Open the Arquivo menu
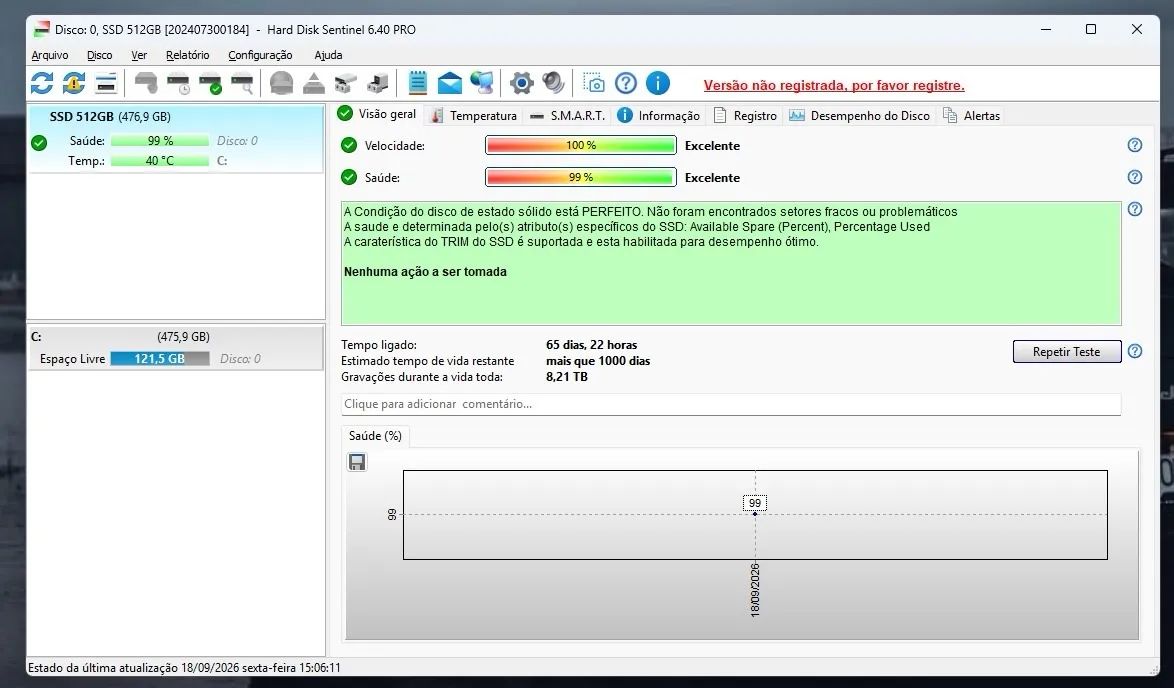The image size is (1174, 688). coord(49,55)
